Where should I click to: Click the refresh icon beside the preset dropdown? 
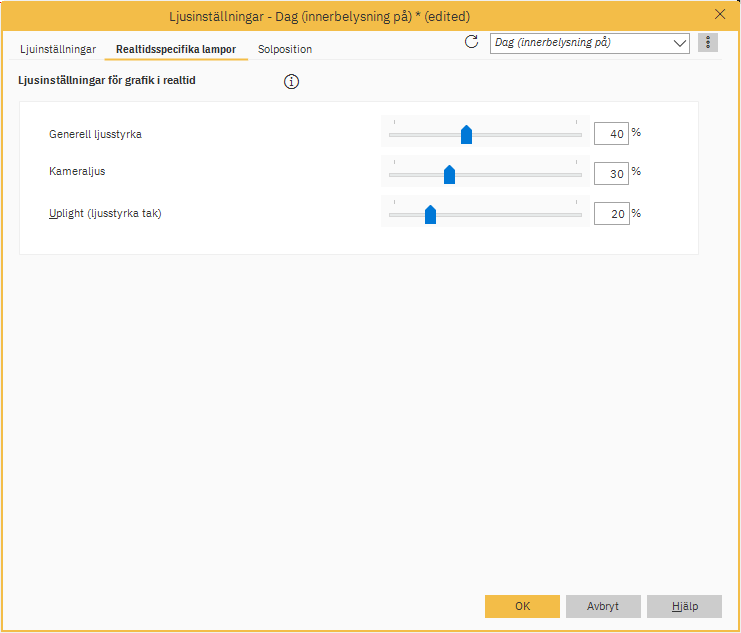472,42
